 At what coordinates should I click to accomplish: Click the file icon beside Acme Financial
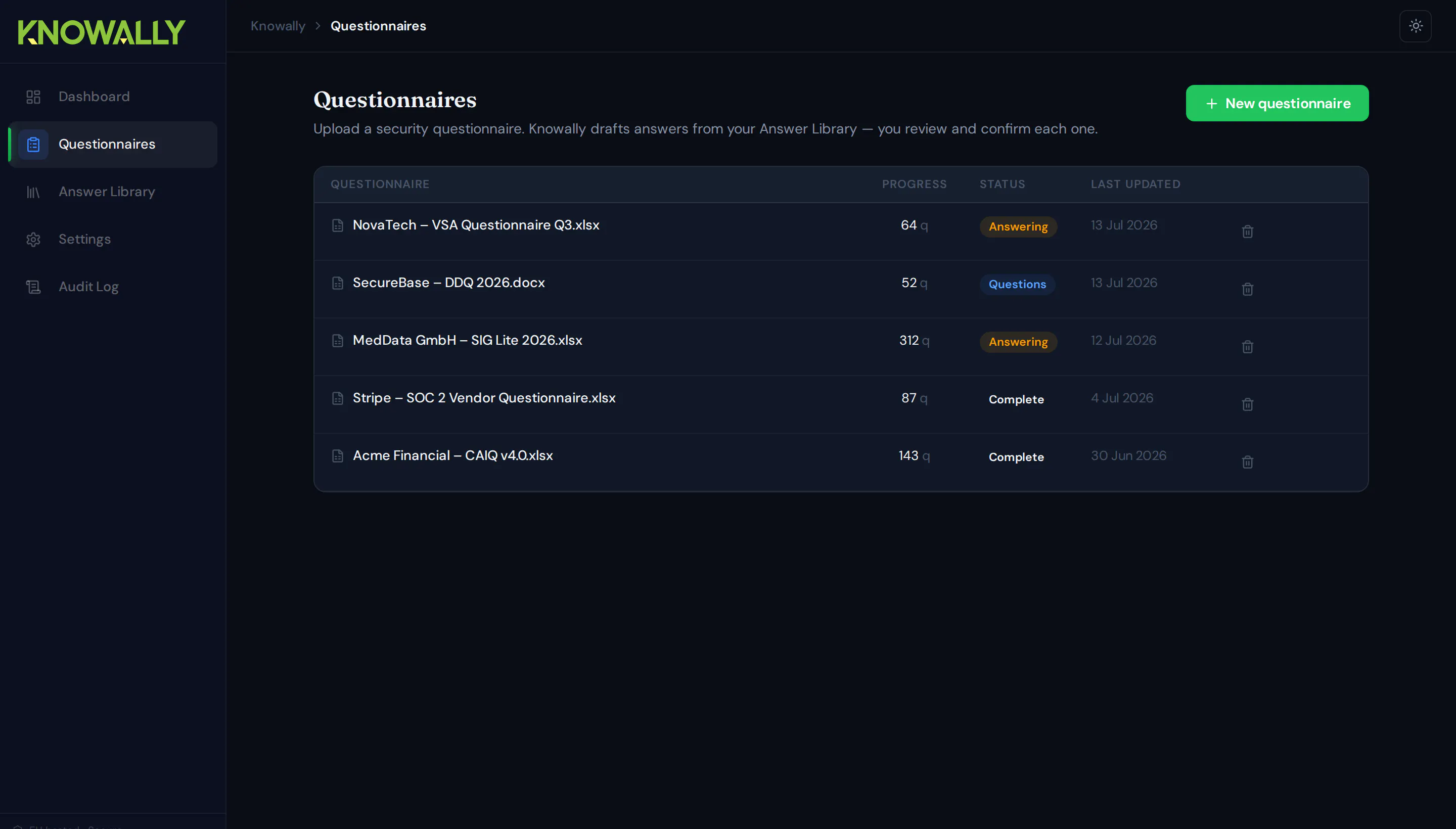coord(338,455)
